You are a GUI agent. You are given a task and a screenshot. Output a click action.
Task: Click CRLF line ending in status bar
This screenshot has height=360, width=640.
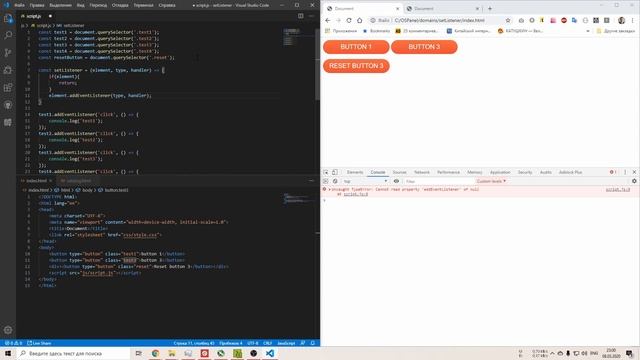coord(267,343)
